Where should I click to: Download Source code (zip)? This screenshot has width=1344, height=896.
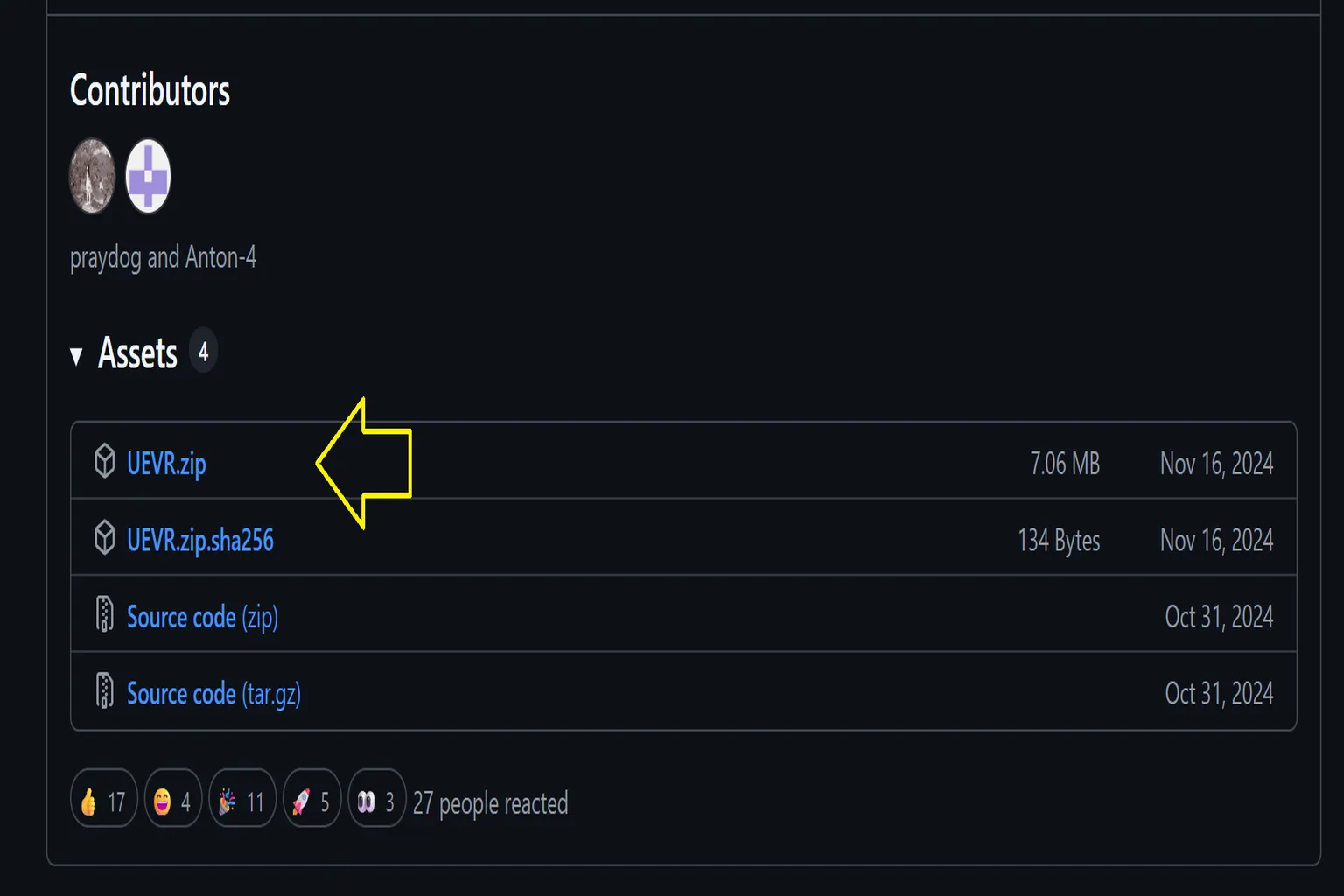pyautogui.click(x=202, y=617)
